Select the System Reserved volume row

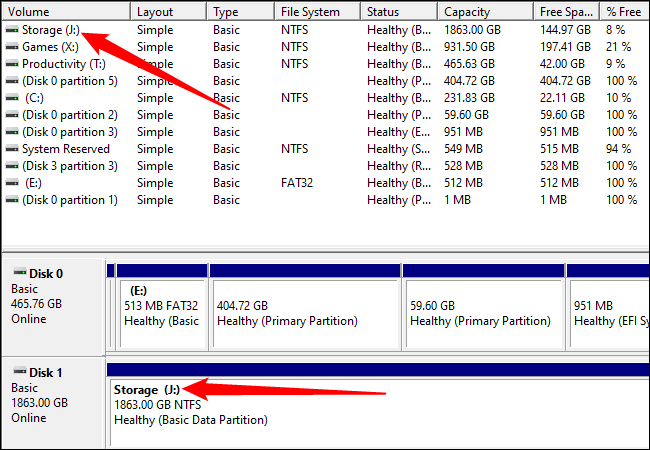(325, 149)
